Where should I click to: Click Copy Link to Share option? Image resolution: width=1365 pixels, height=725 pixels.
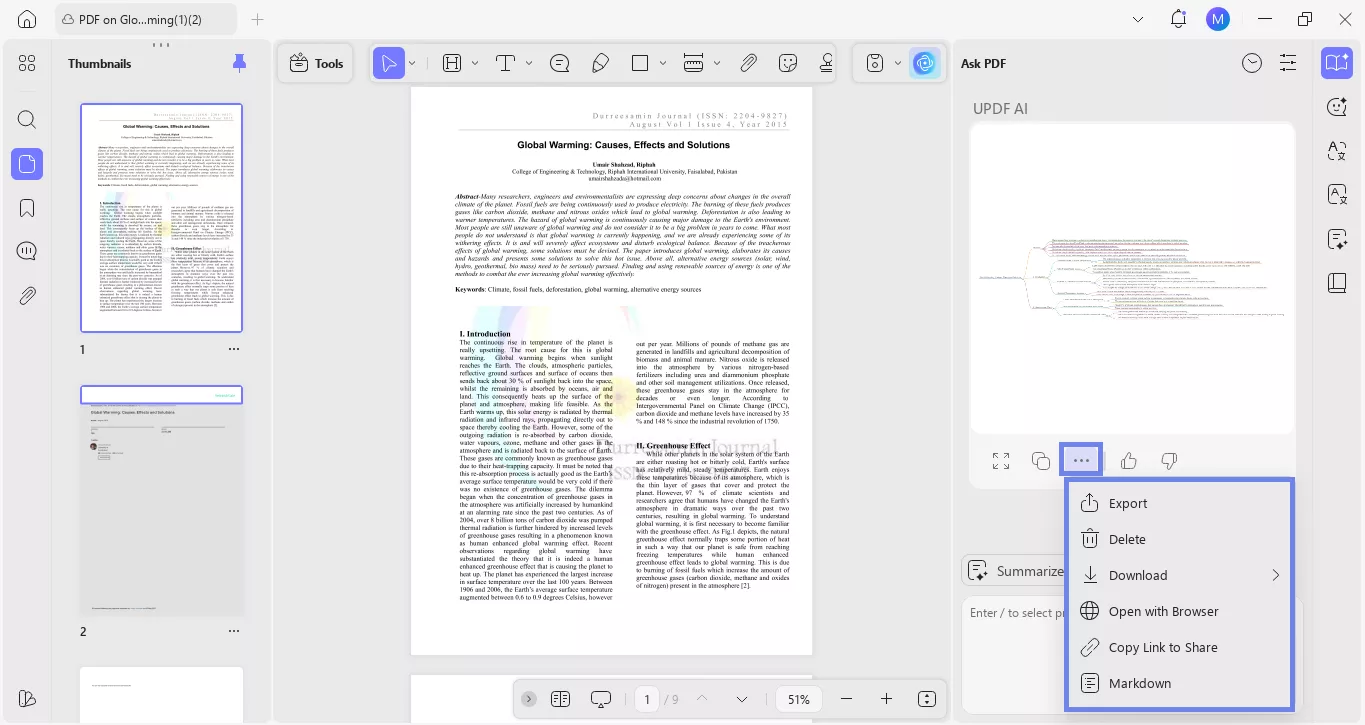(1162, 647)
